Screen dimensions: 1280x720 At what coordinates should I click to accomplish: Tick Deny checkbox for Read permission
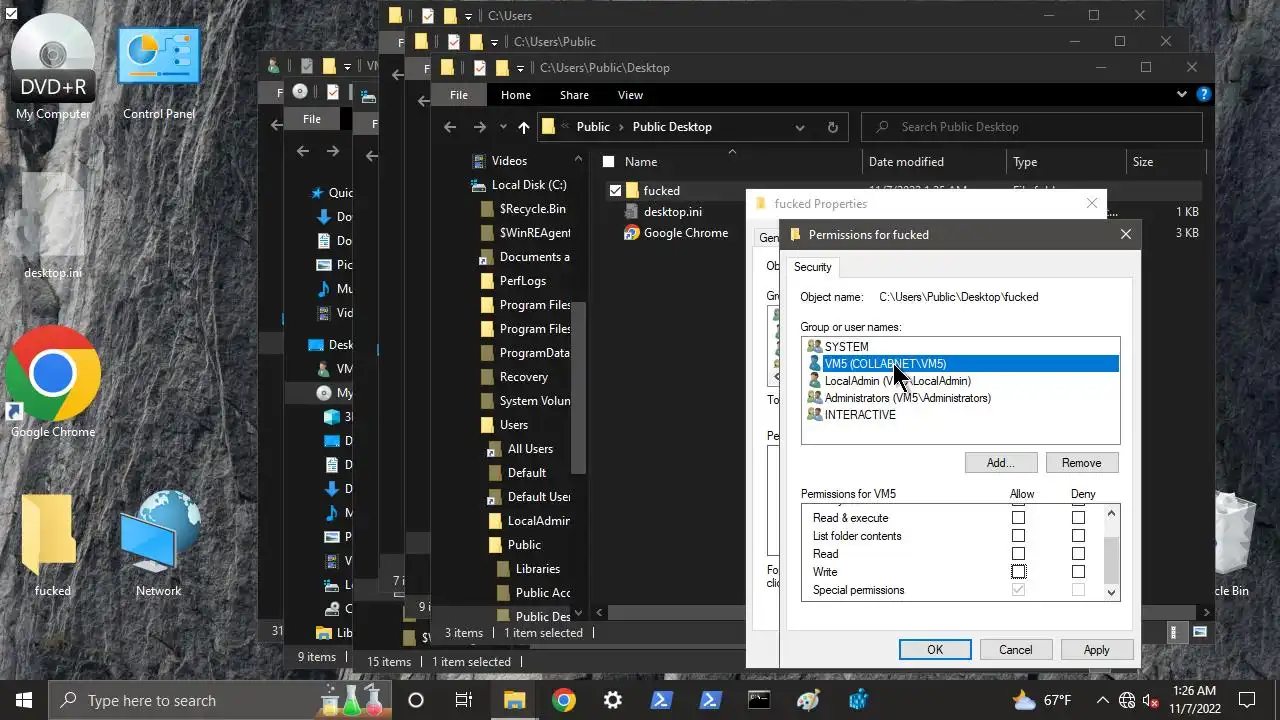(1078, 554)
